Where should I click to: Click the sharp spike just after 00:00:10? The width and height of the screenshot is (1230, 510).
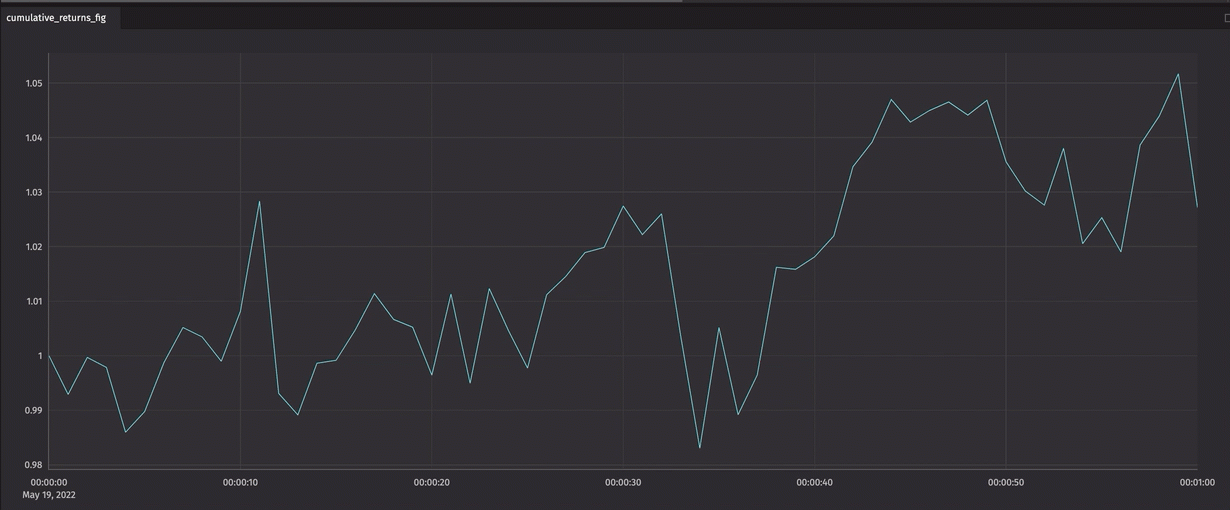259,202
